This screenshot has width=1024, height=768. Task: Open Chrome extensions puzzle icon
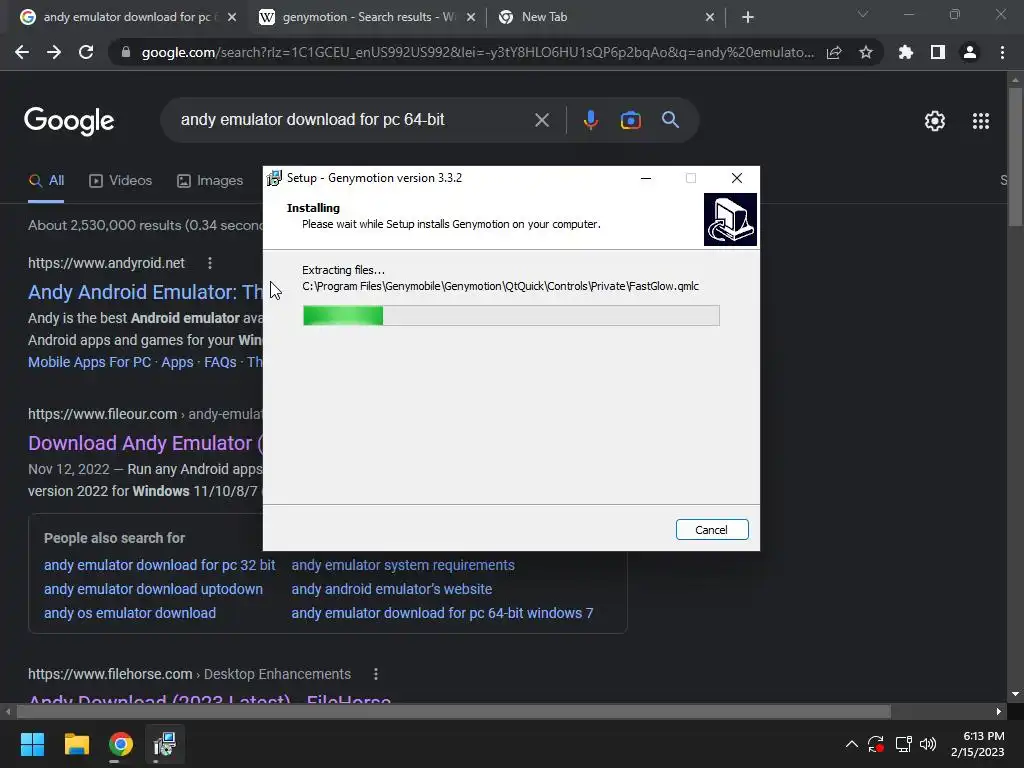906,52
